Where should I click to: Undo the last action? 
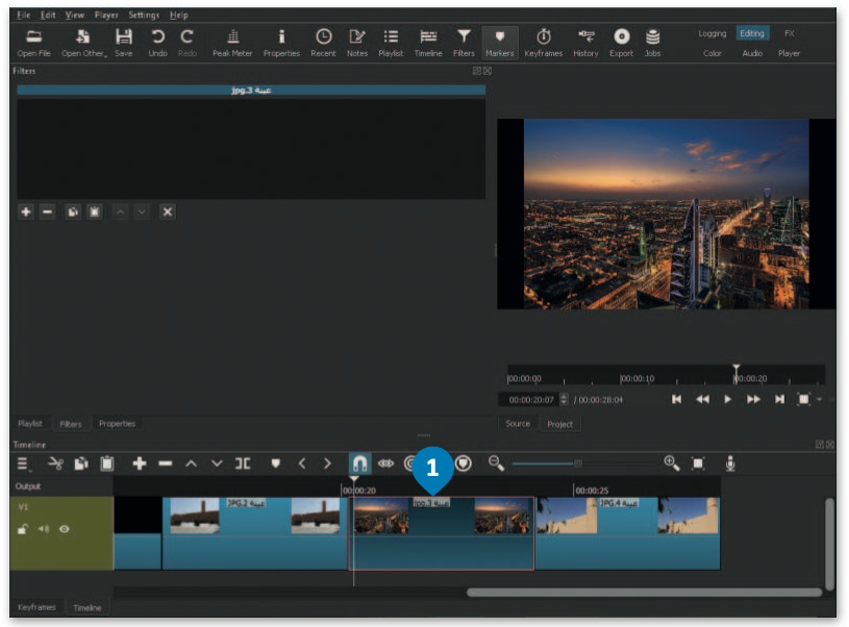(158, 43)
